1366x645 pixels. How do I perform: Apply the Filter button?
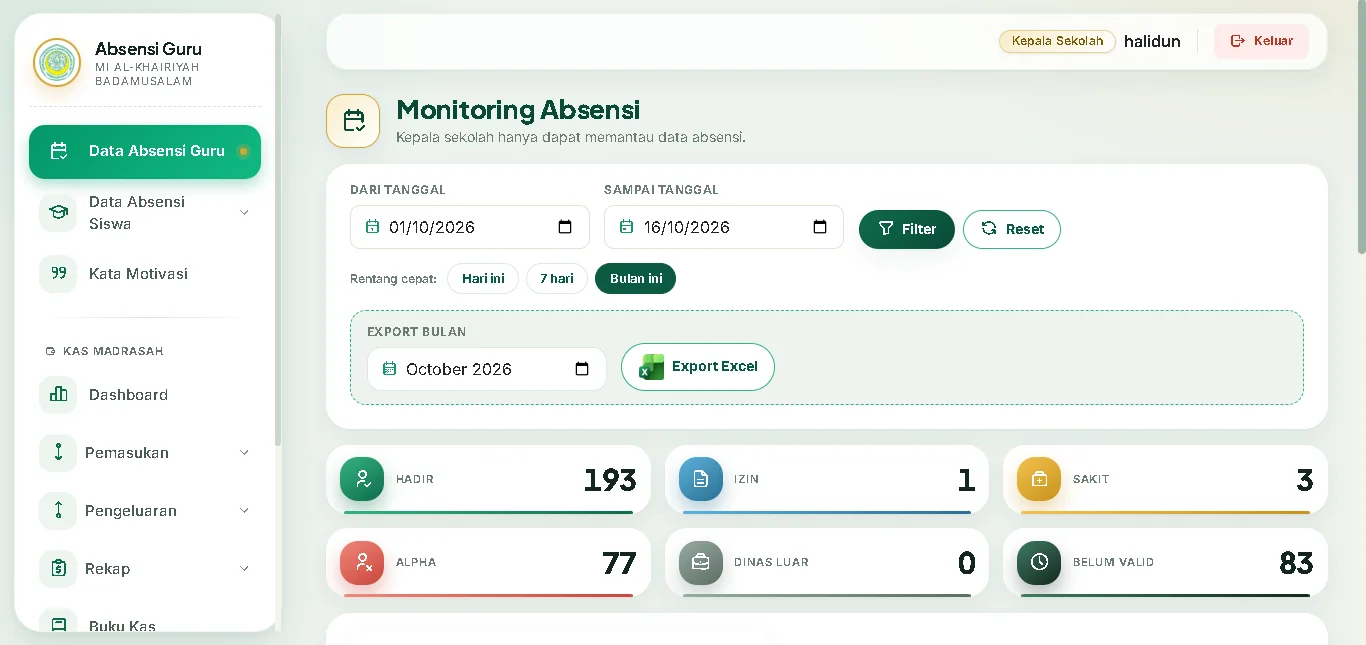907,229
